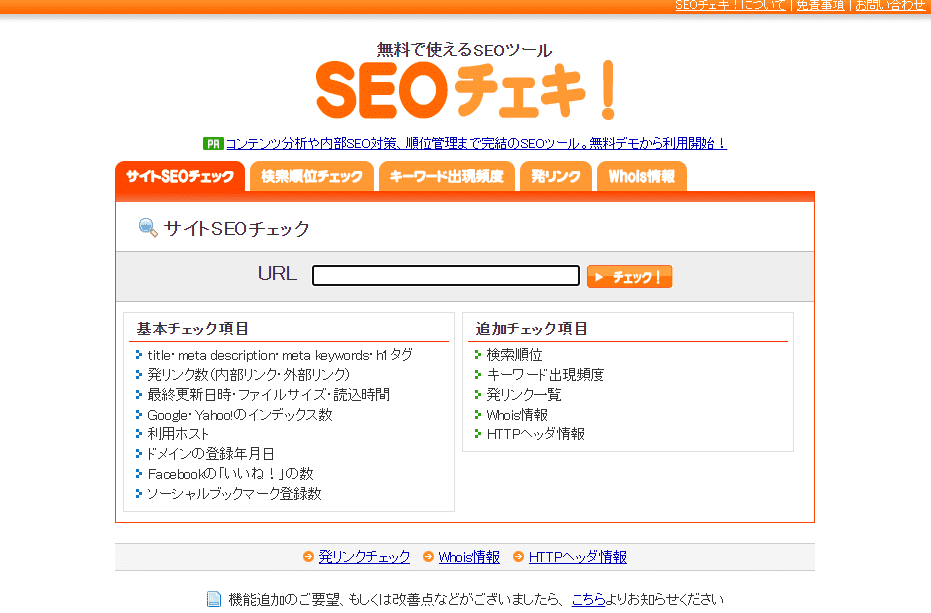Focus the URL input field
The width and height of the screenshot is (931, 613).
pyautogui.click(x=446, y=276)
